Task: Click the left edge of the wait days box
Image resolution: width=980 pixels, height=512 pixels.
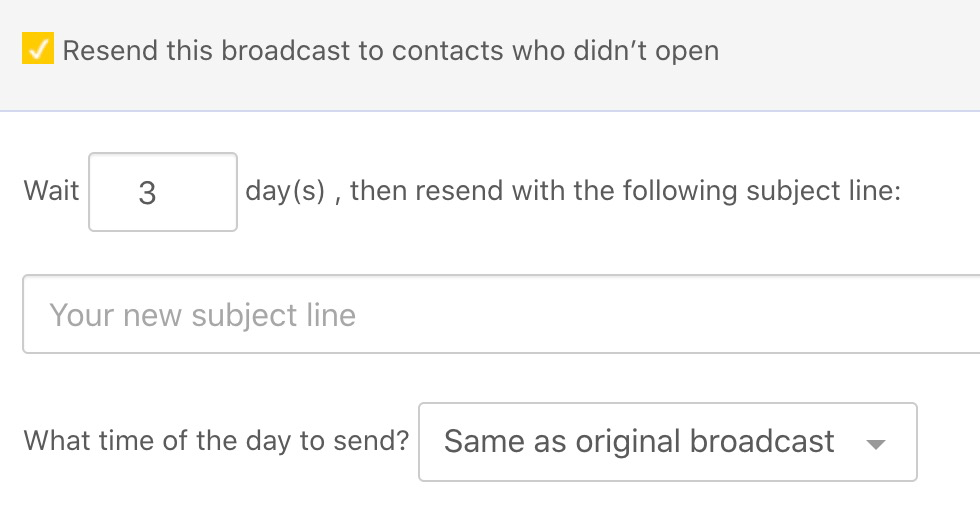Action: [98, 192]
